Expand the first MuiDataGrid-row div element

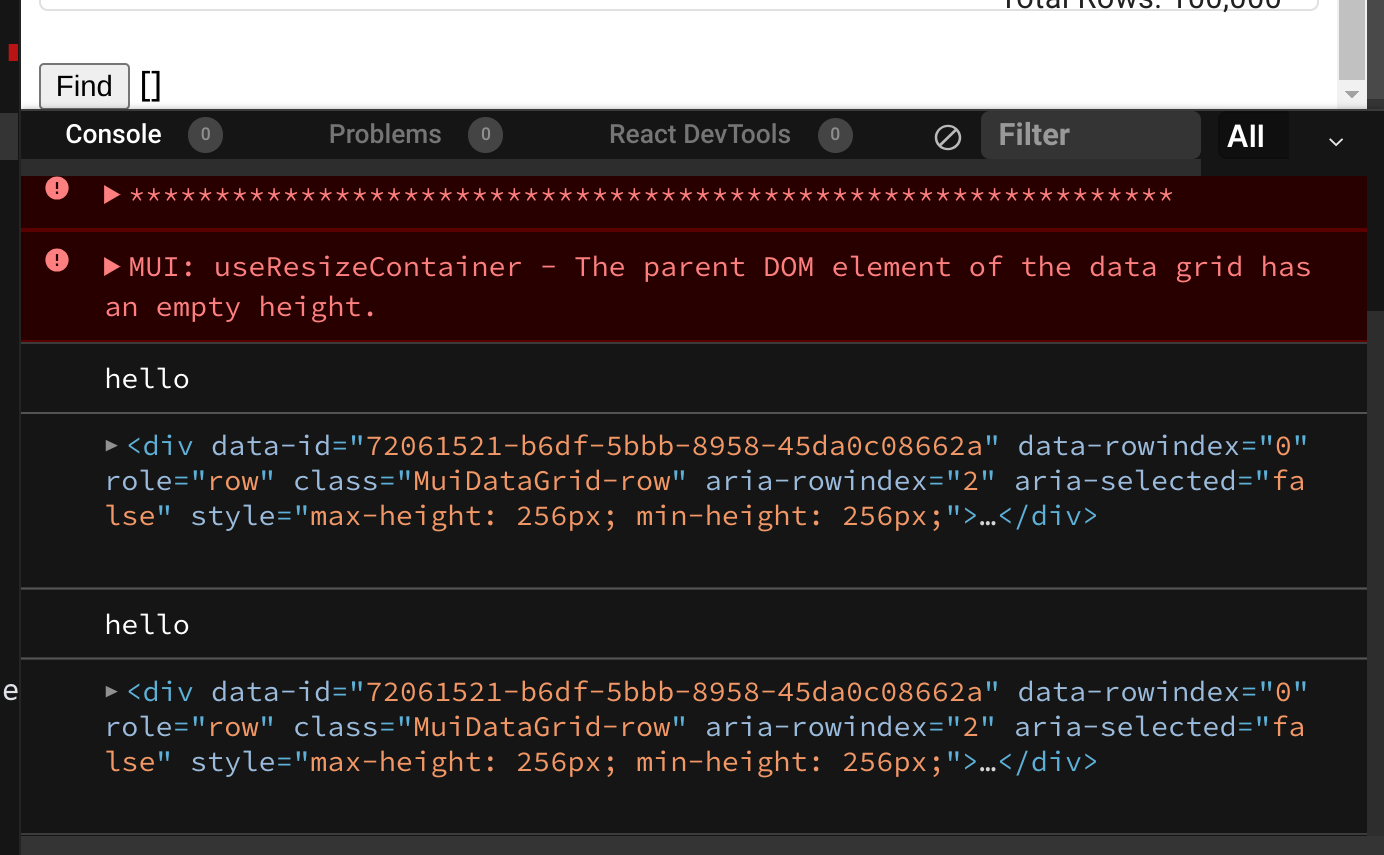(x=110, y=445)
